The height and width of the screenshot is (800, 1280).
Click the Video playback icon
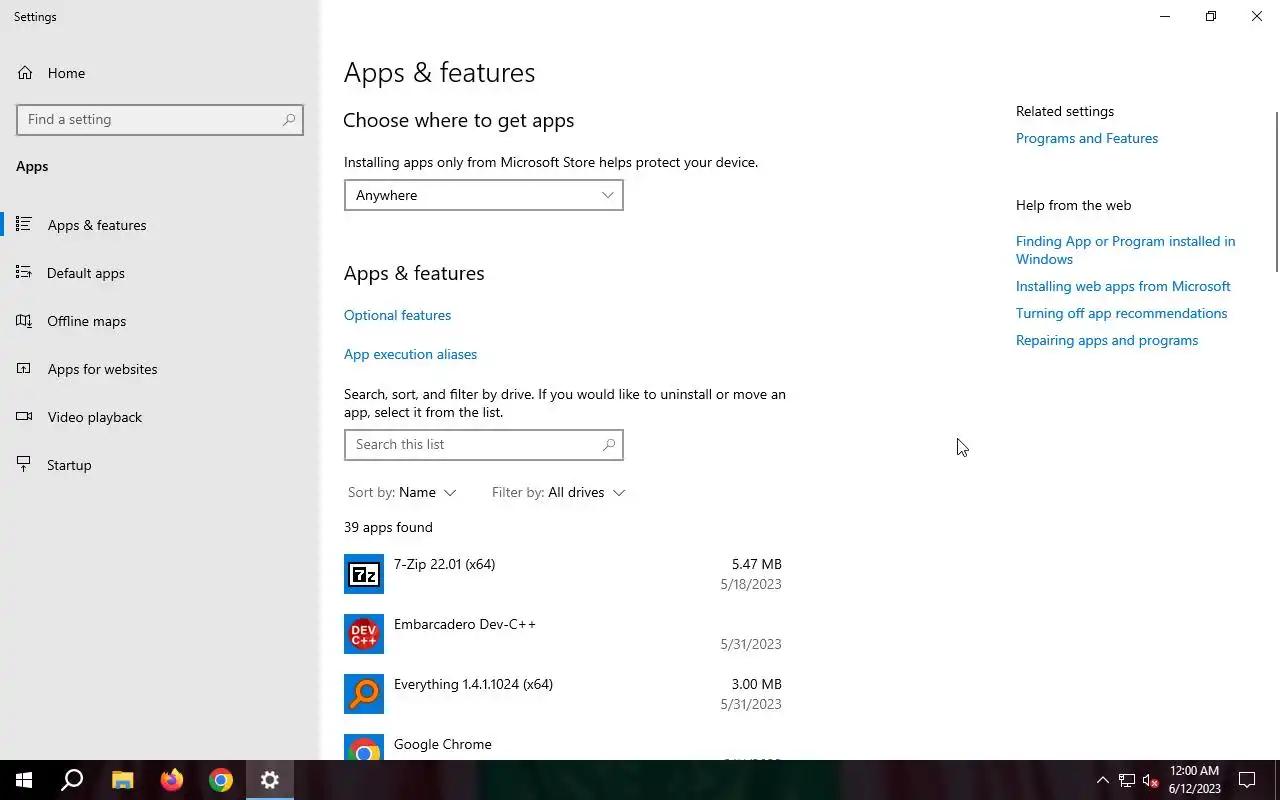pyautogui.click(x=24, y=416)
